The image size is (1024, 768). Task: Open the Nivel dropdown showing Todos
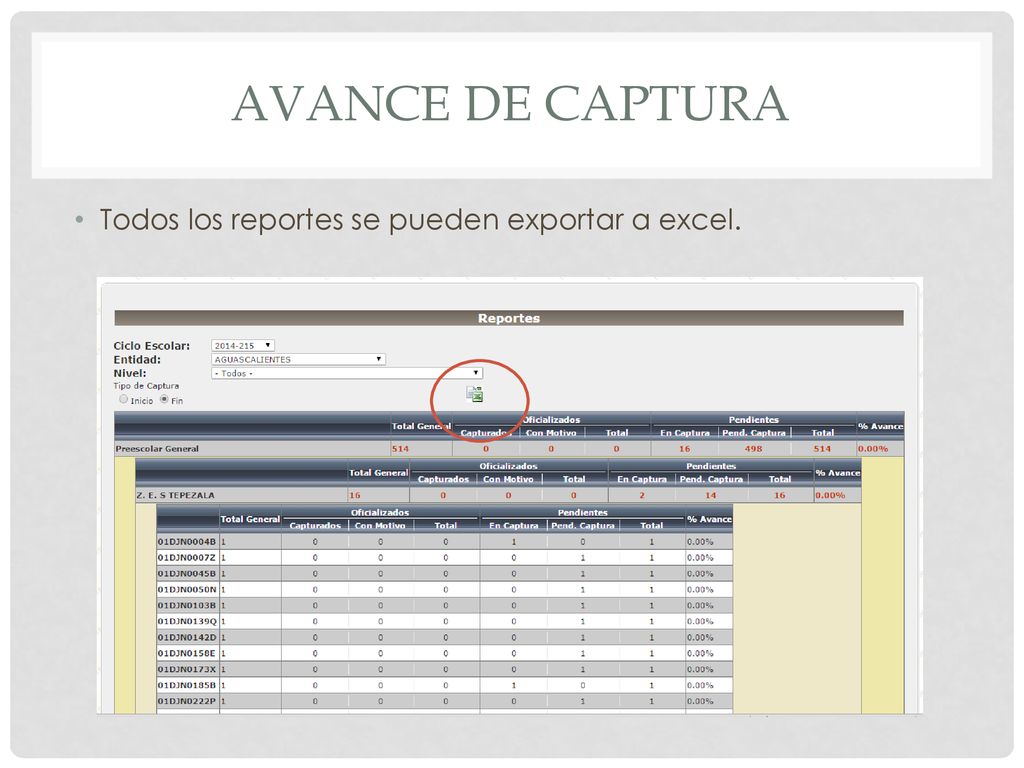click(347, 373)
